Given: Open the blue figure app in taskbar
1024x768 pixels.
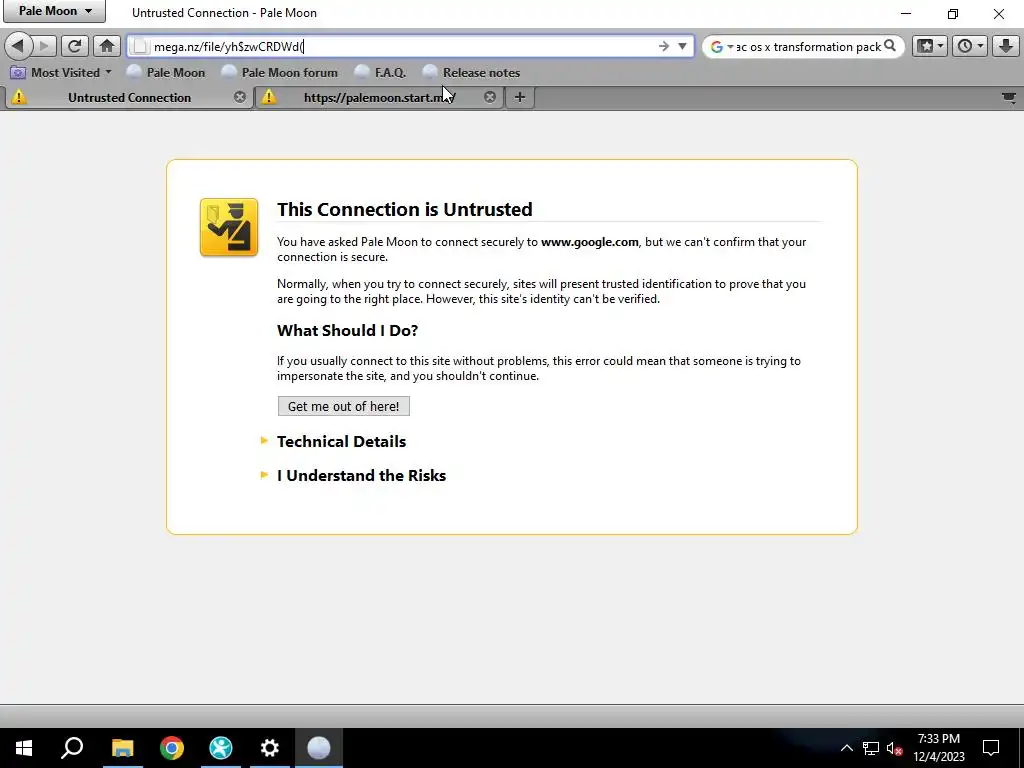Looking at the screenshot, I should (x=221, y=748).
